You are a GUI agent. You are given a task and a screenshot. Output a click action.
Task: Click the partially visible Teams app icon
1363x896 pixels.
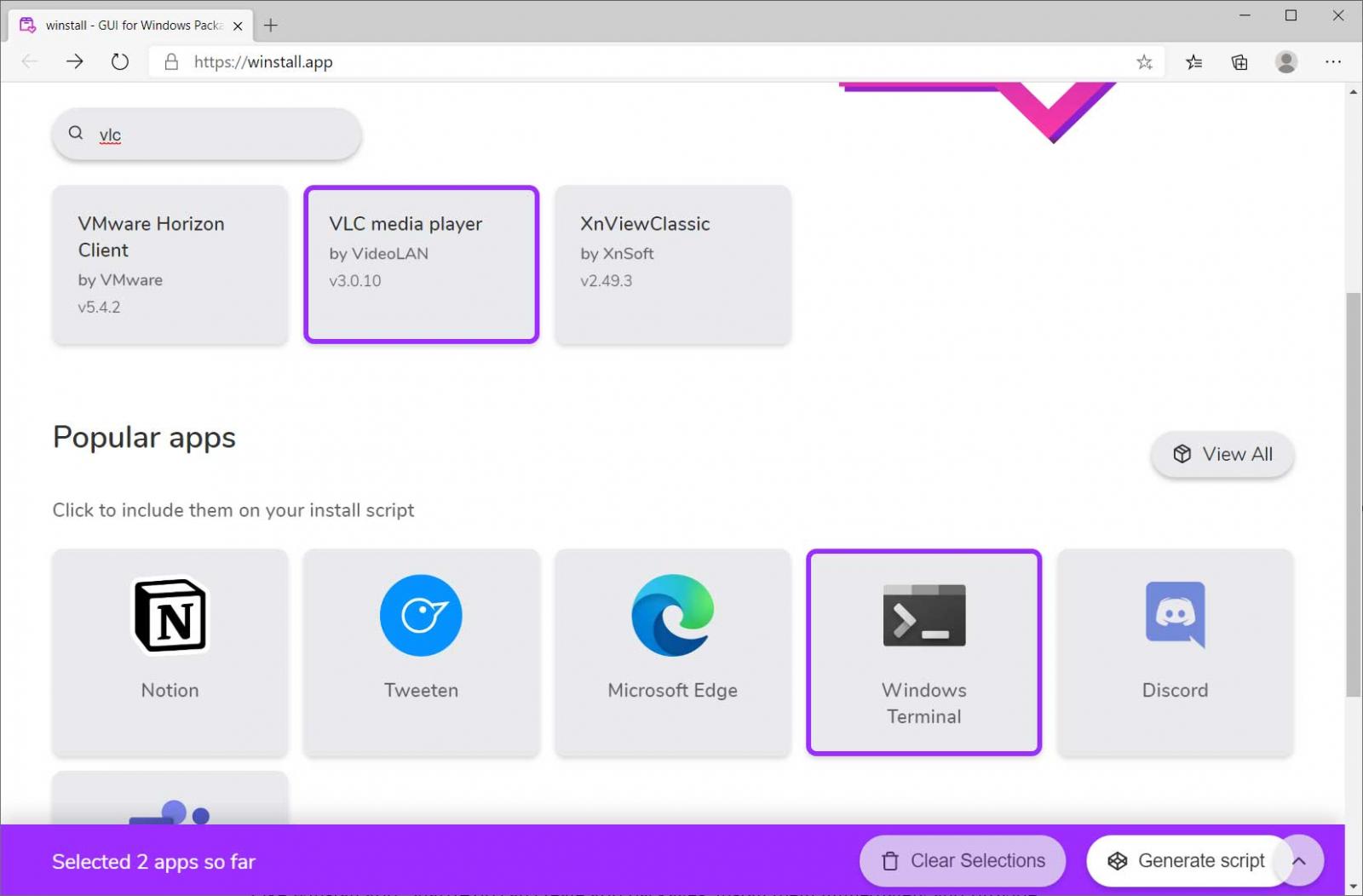(x=170, y=813)
